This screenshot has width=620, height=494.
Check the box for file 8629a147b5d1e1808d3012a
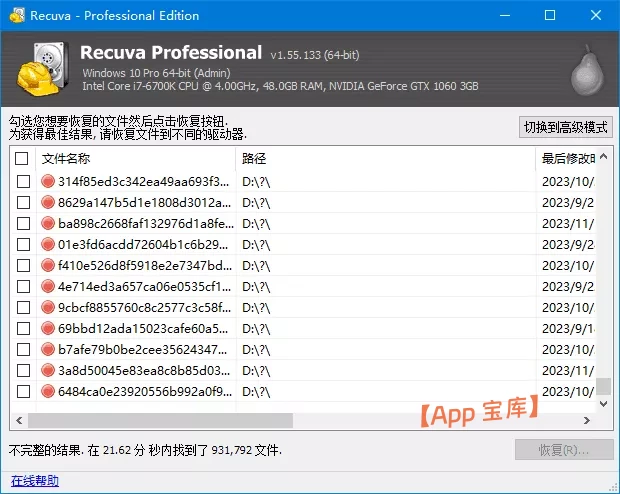pyautogui.click(x=23, y=203)
